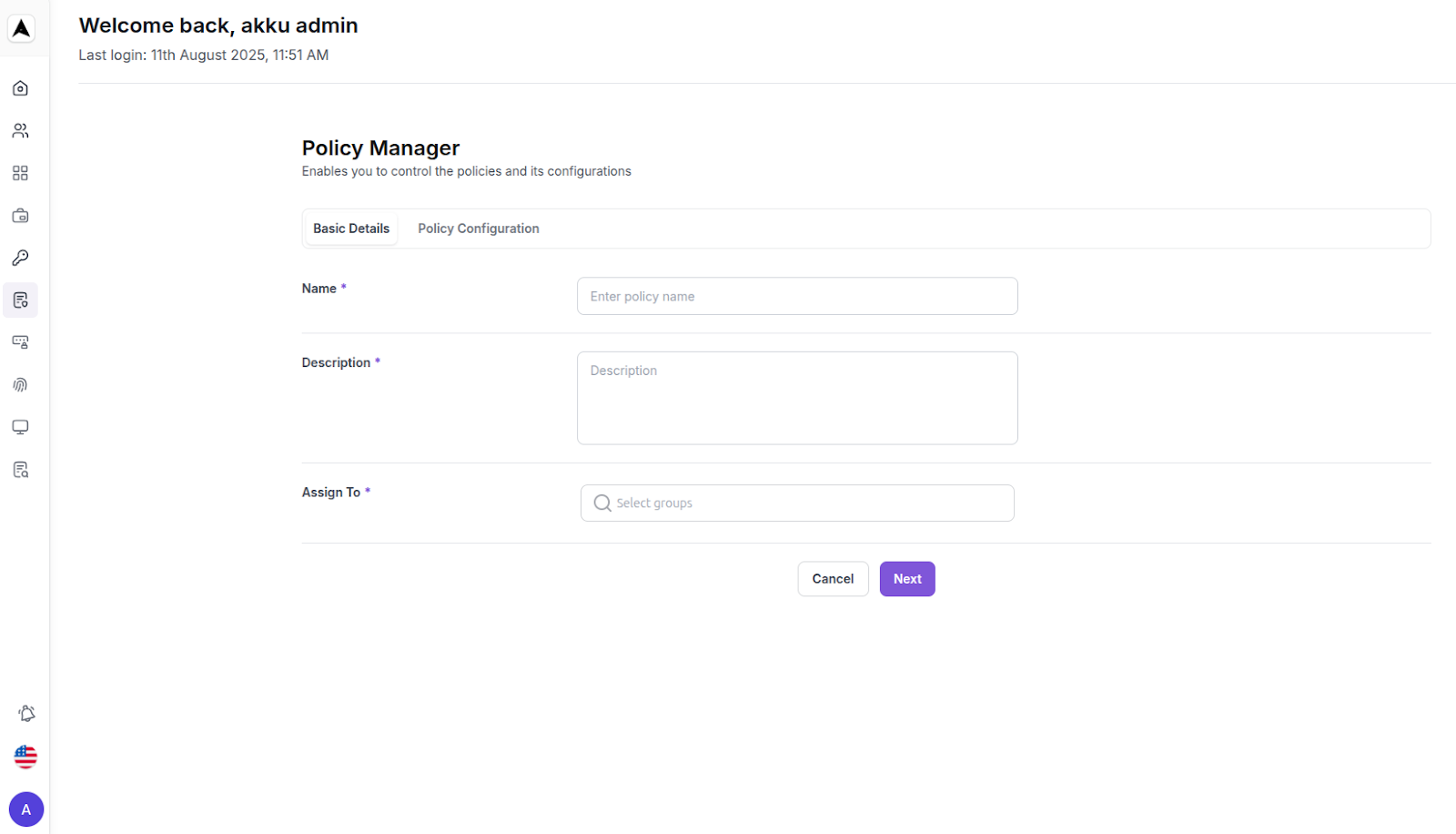Viewport: 1456px width, 834px height.
Task: Select the audit log search icon
Action: pos(19,469)
